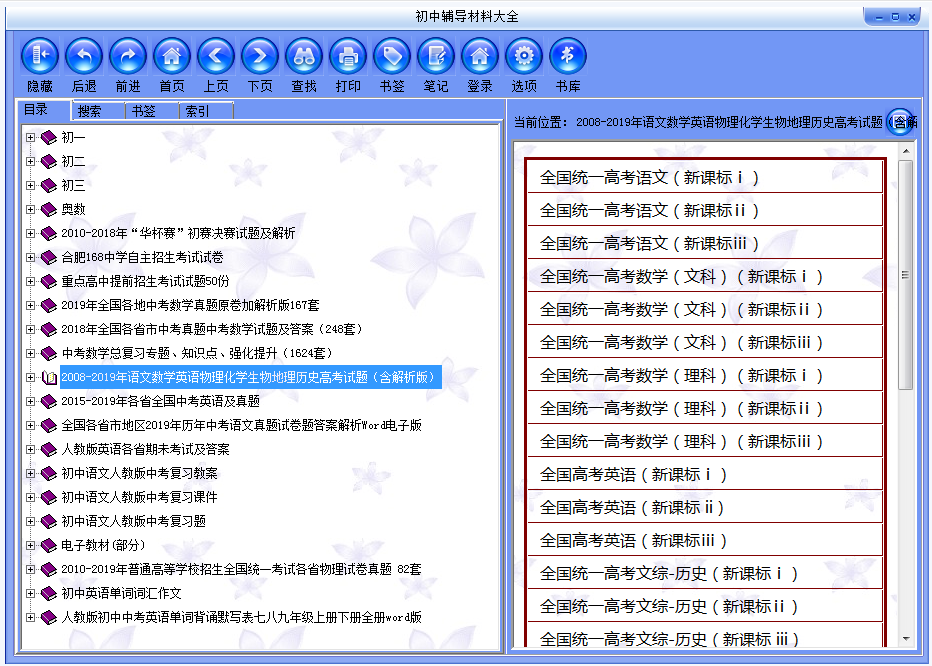Click the 下页 (next page) icon
This screenshot has width=932, height=666.
(x=259, y=57)
